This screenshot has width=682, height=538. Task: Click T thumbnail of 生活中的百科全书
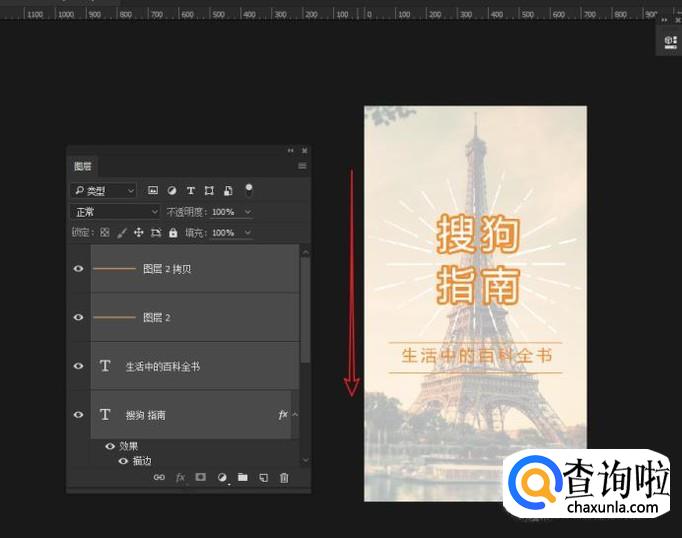105,366
